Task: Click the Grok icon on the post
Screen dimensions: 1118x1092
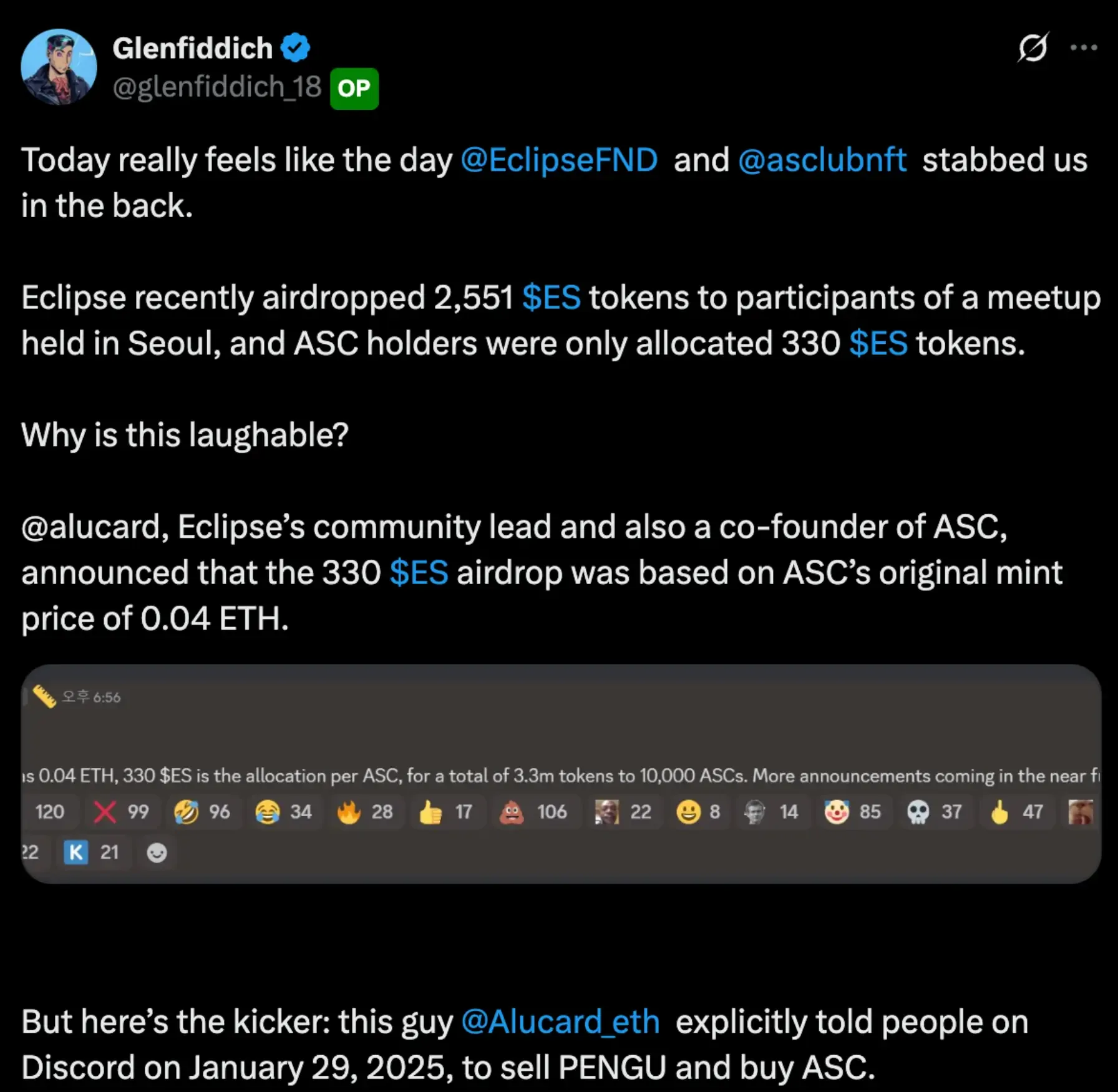Action: point(1033,48)
